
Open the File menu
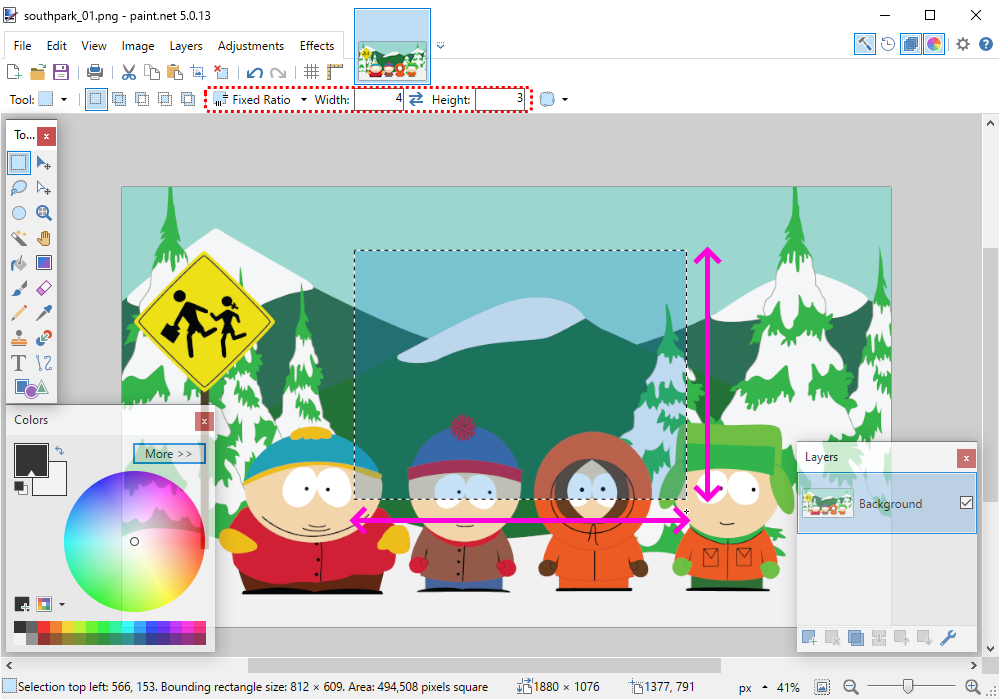click(22, 46)
